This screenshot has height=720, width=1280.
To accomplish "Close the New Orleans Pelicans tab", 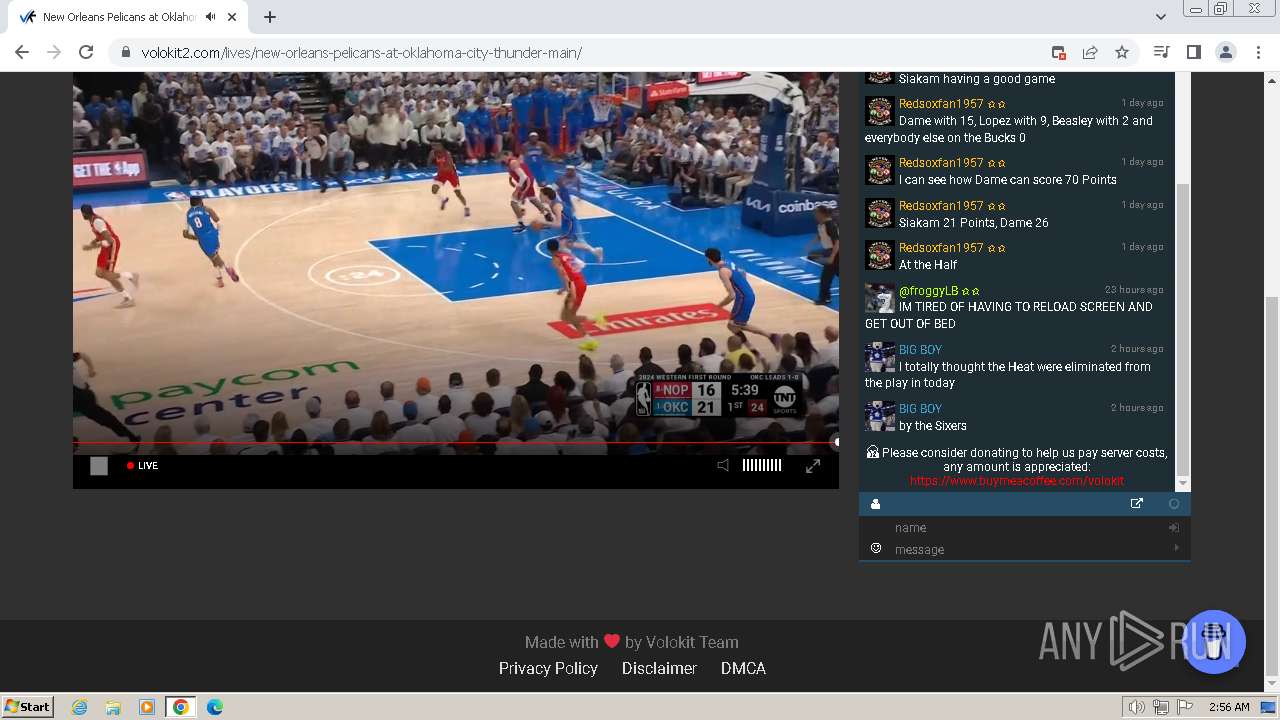I will (233, 17).
